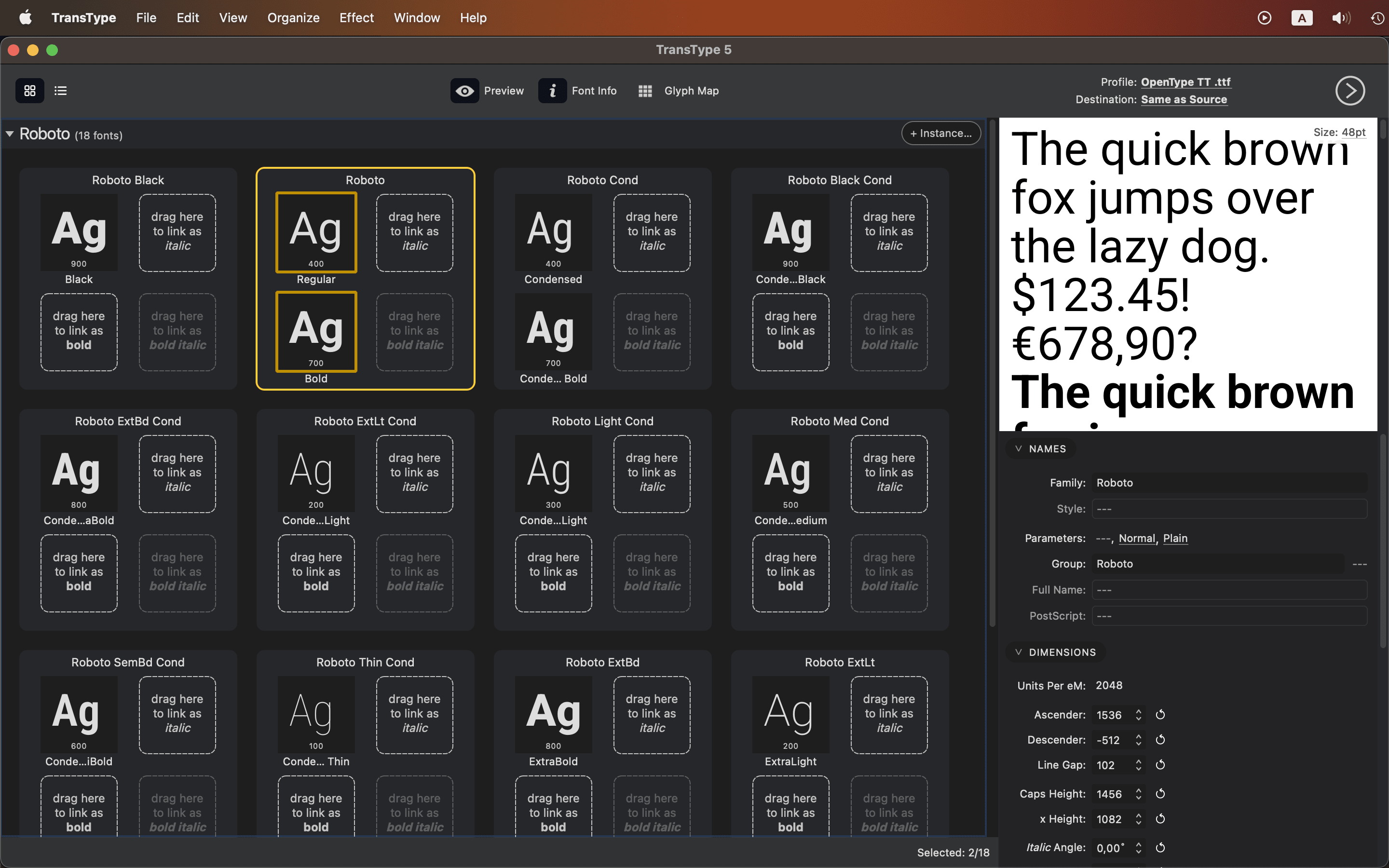Viewport: 1389px width, 868px height.
Task: Toggle the Preview eye icon
Action: [464, 91]
